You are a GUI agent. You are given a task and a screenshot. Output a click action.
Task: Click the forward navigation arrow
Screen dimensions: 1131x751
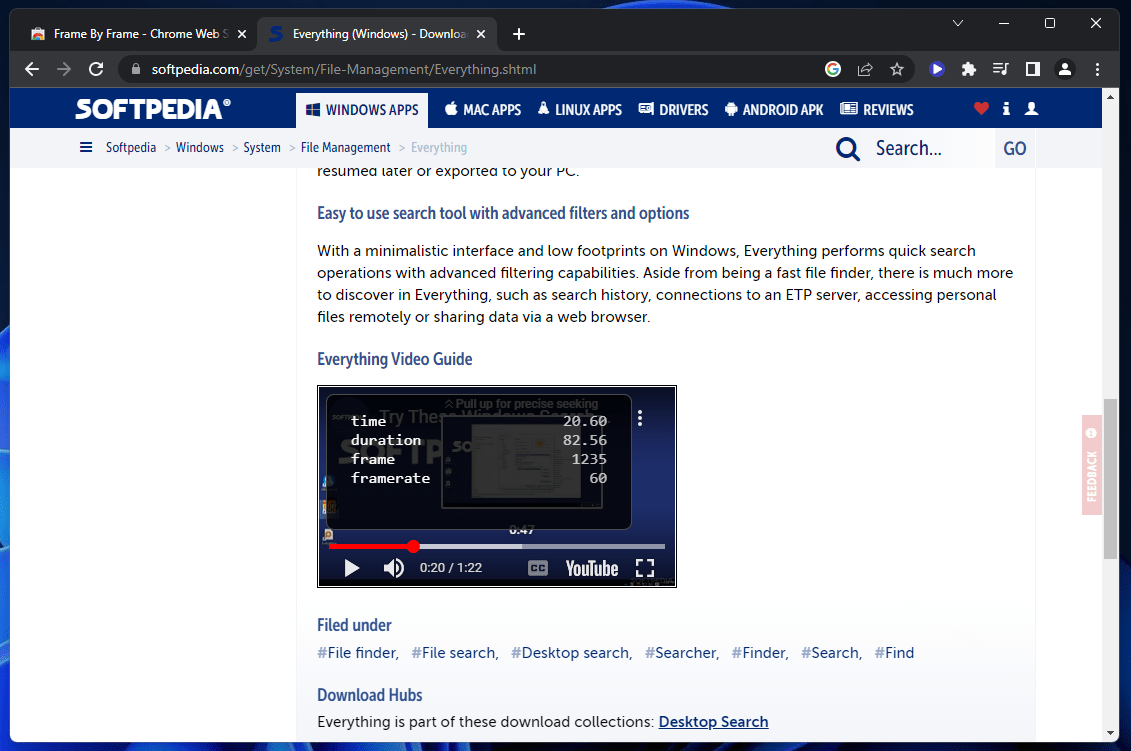(64, 69)
